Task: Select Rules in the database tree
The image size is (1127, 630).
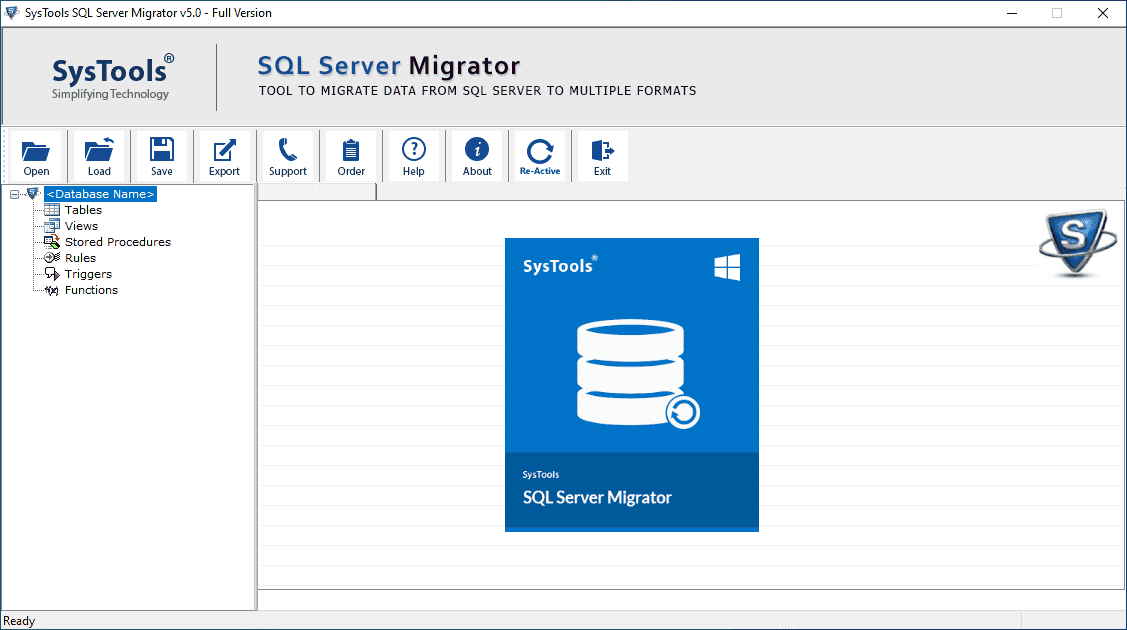Action: 80,258
